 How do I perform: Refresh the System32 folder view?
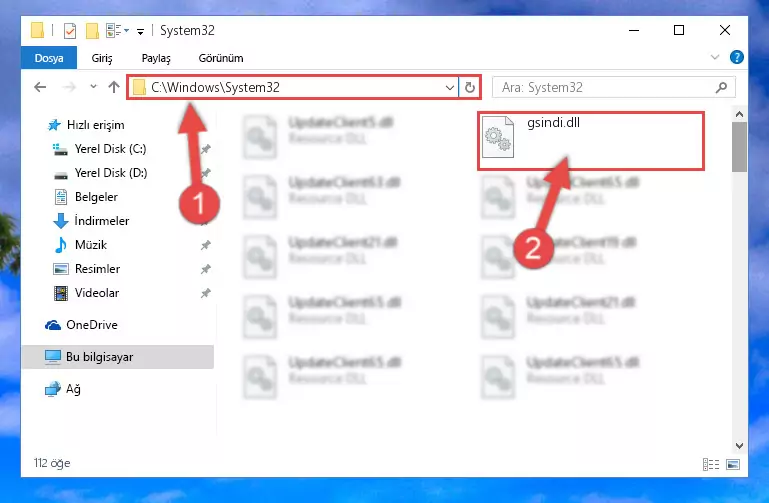(x=470, y=88)
